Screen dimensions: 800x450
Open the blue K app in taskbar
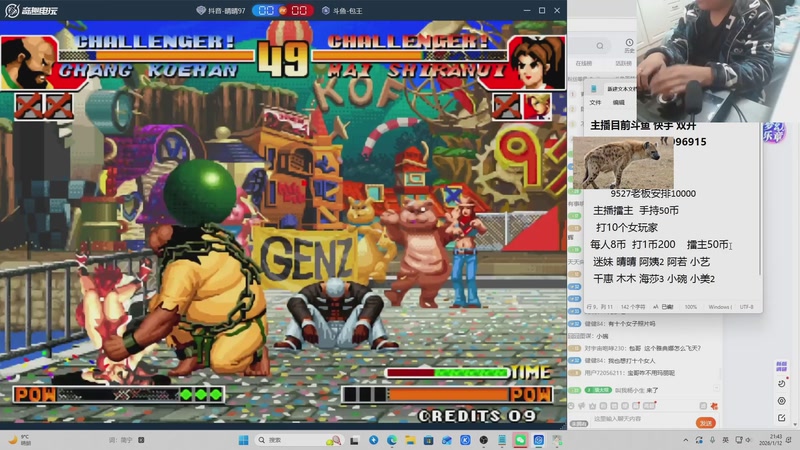point(465,440)
